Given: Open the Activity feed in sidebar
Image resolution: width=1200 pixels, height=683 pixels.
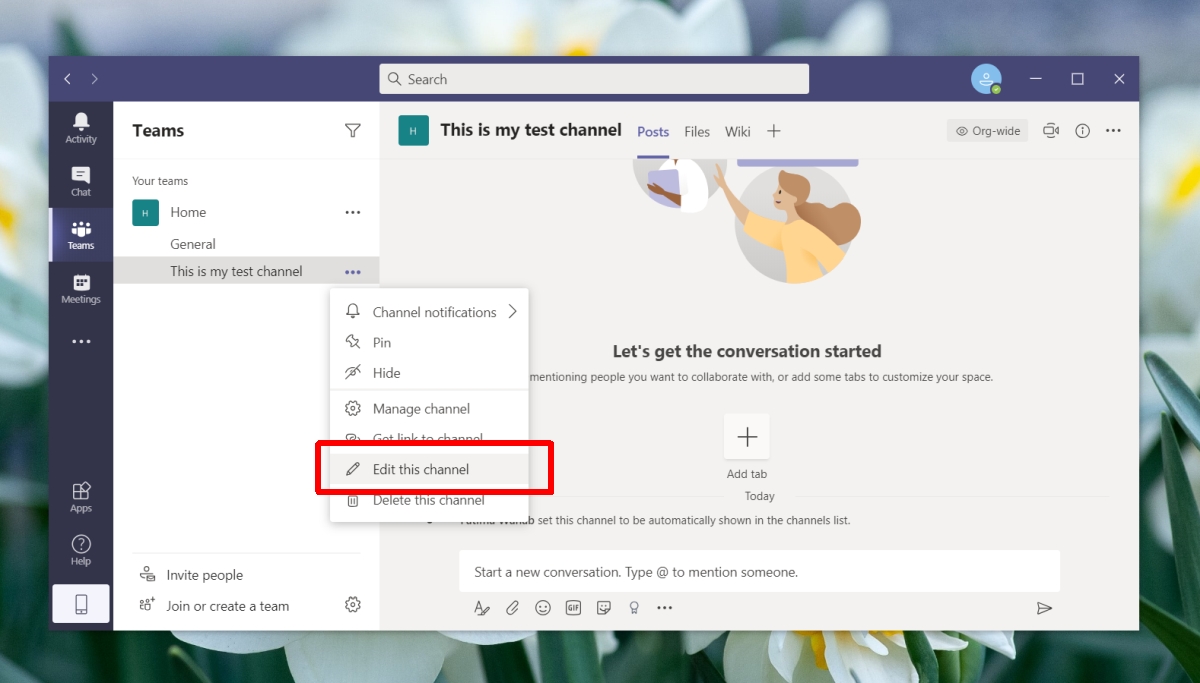Looking at the screenshot, I should coord(81,128).
